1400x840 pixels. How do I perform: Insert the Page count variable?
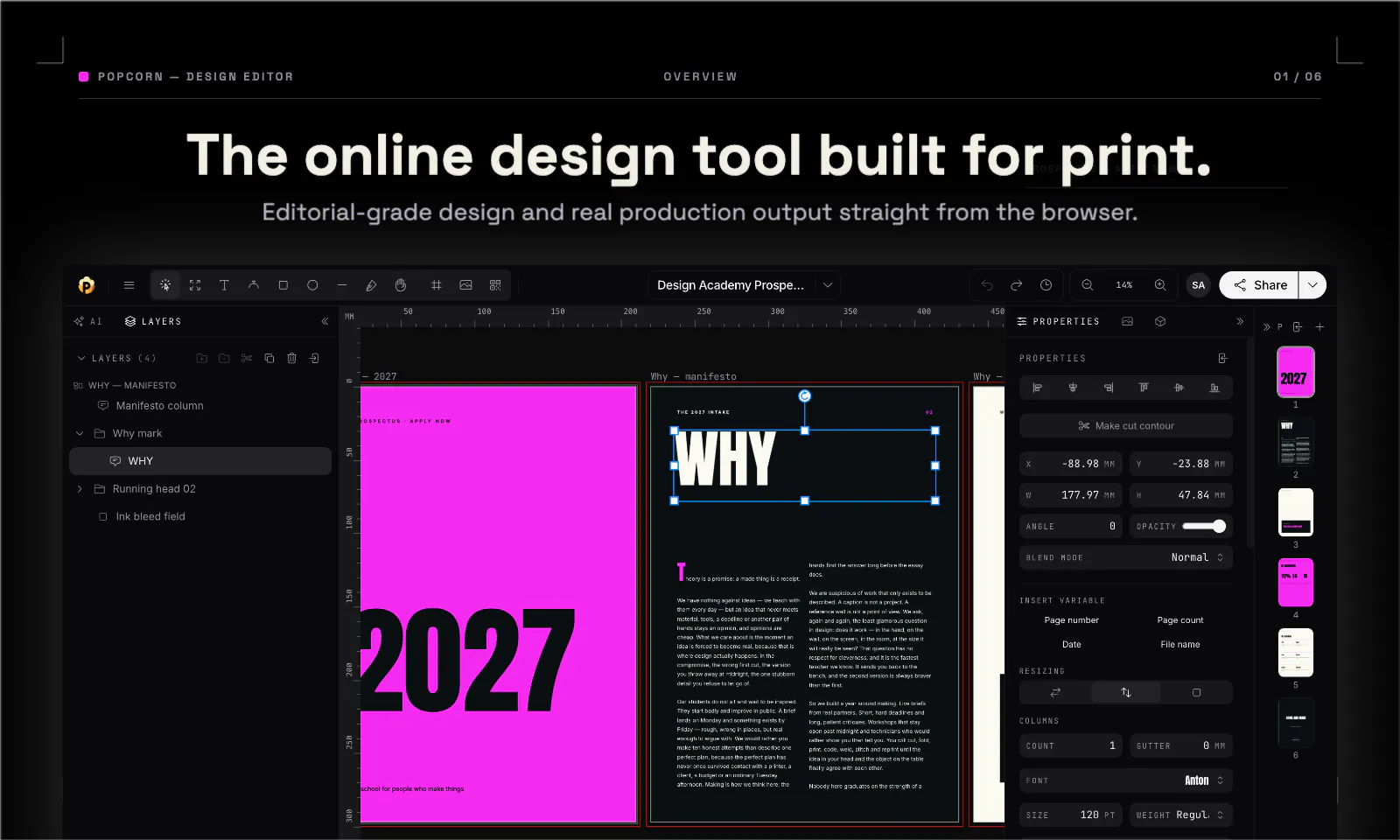[x=1180, y=620]
